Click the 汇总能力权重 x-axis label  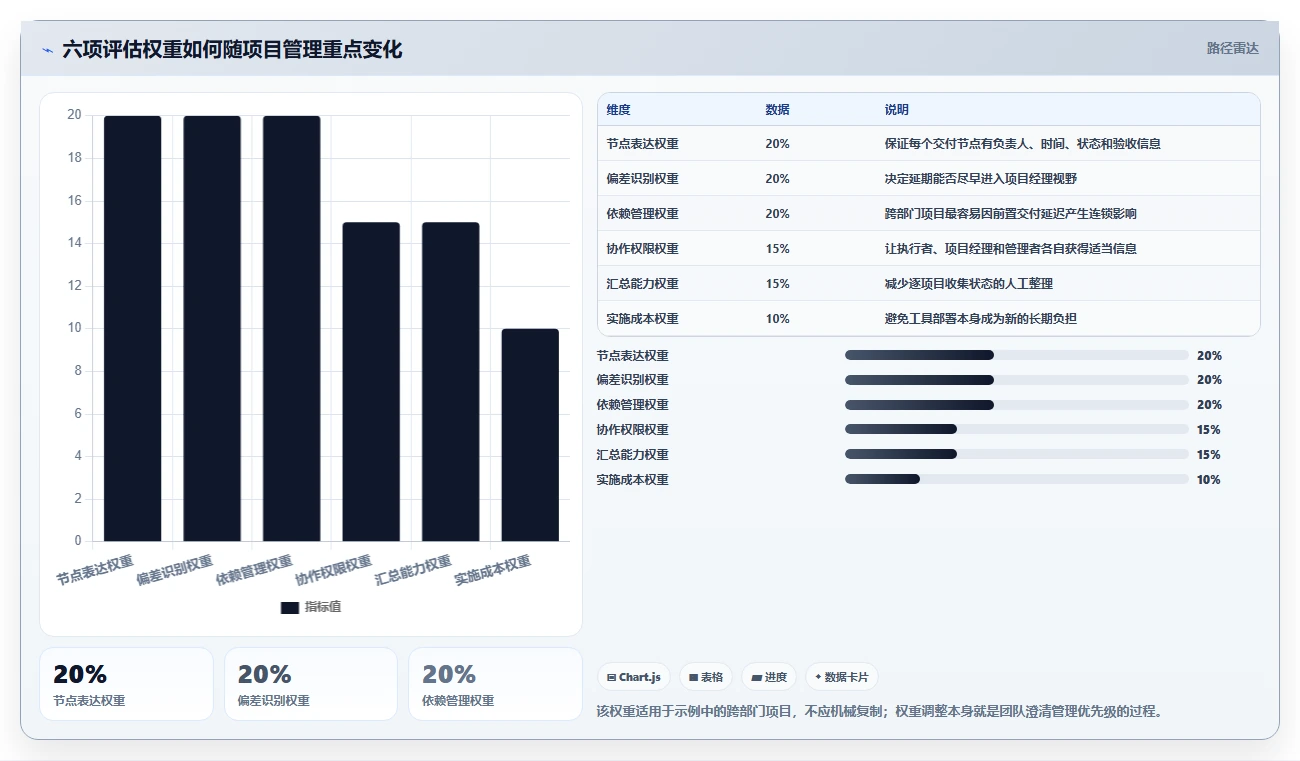(x=413, y=570)
